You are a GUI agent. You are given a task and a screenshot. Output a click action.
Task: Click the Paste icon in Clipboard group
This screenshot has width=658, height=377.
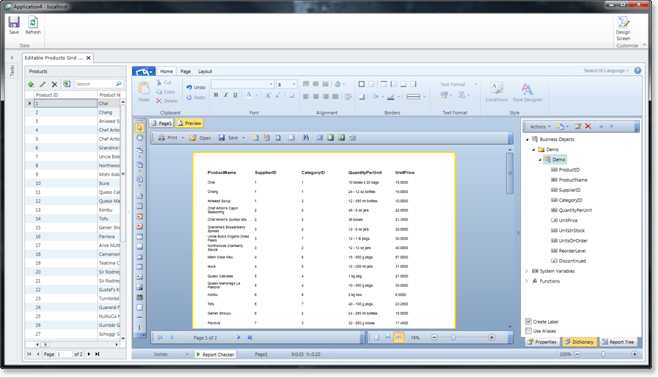point(144,88)
